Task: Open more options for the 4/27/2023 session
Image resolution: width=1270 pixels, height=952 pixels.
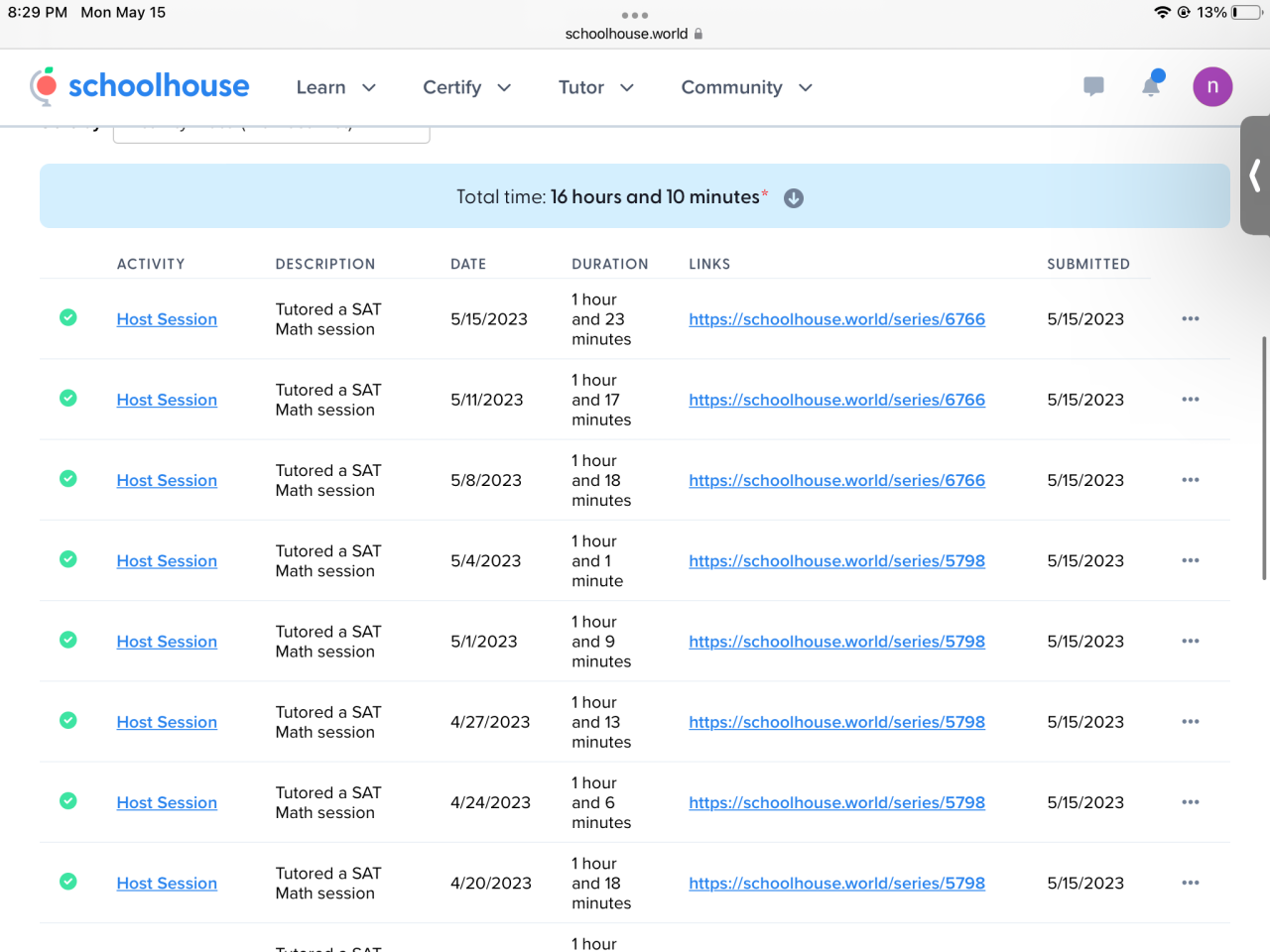Action: tap(1191, 721)
